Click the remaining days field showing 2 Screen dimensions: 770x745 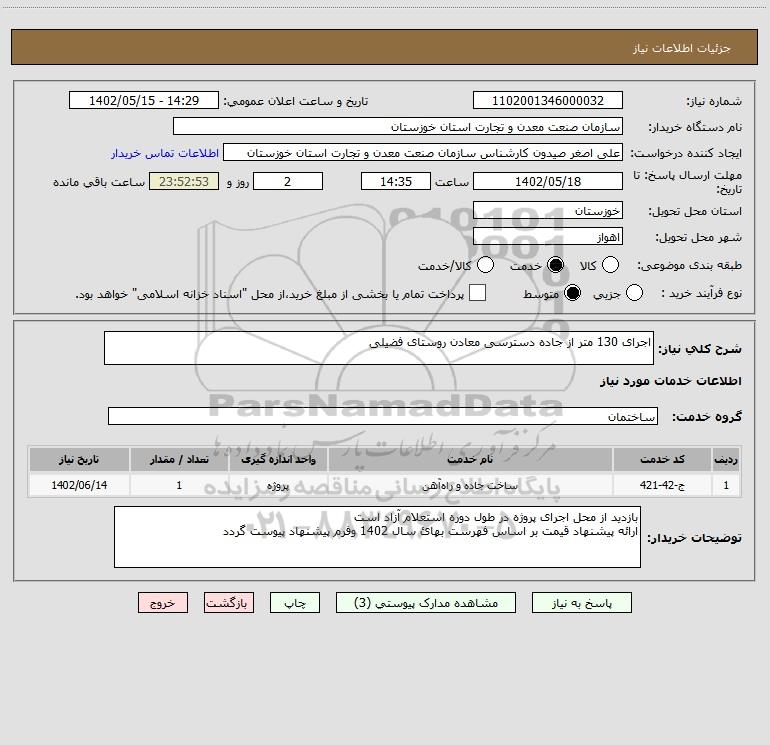coord(288,181)
